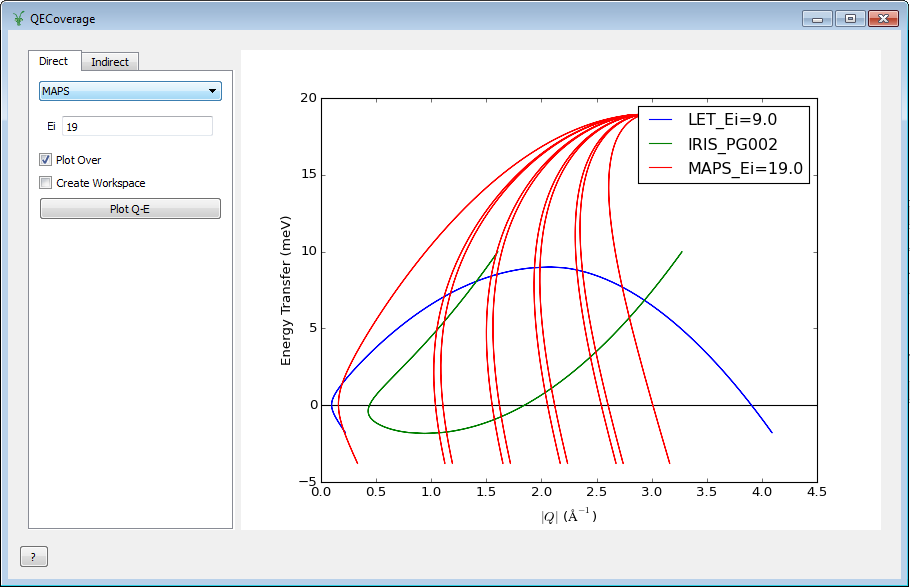Viewport: 910px width, 588px height.
Task: Maximize the QECoverage window
Action: pos(850,18)
